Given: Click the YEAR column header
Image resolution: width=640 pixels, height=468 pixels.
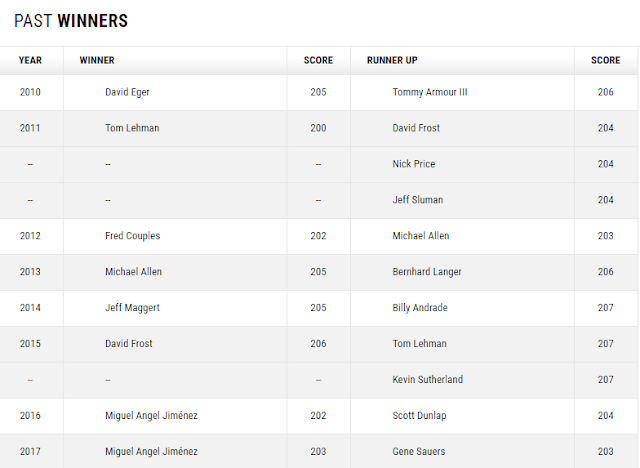Looking at the screenshot, I should point(30,60).
